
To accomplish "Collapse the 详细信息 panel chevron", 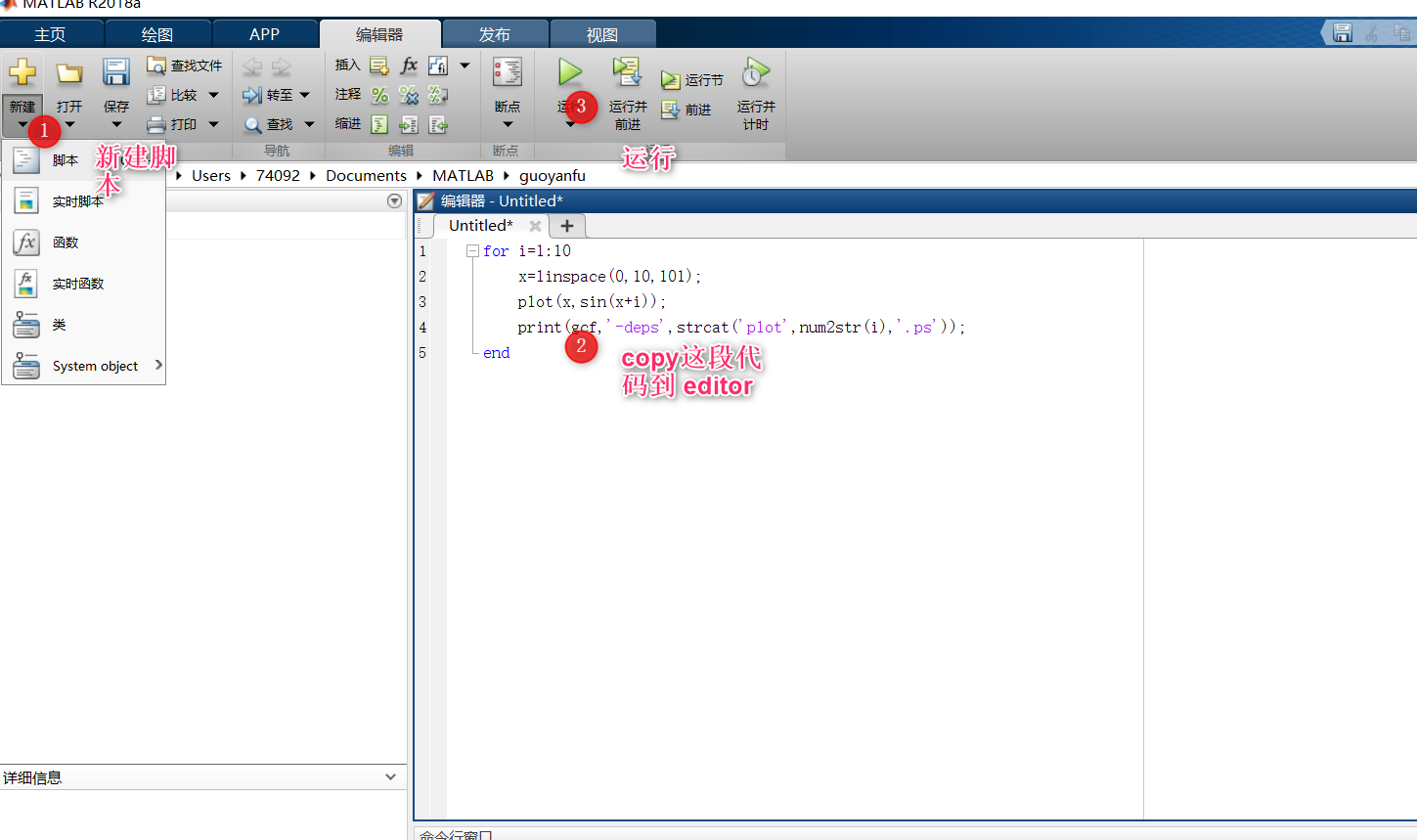I will pyautogui.click(x=391, y=776).
